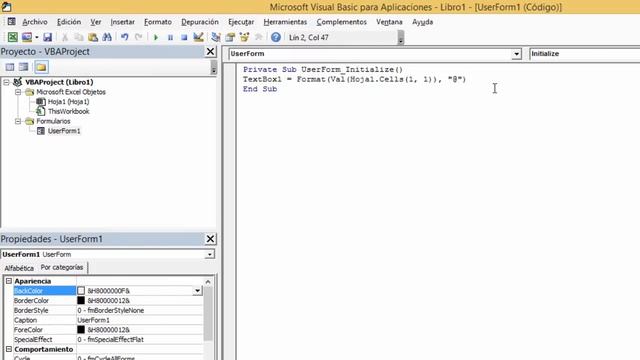Undo the last action

pos(124,37)
